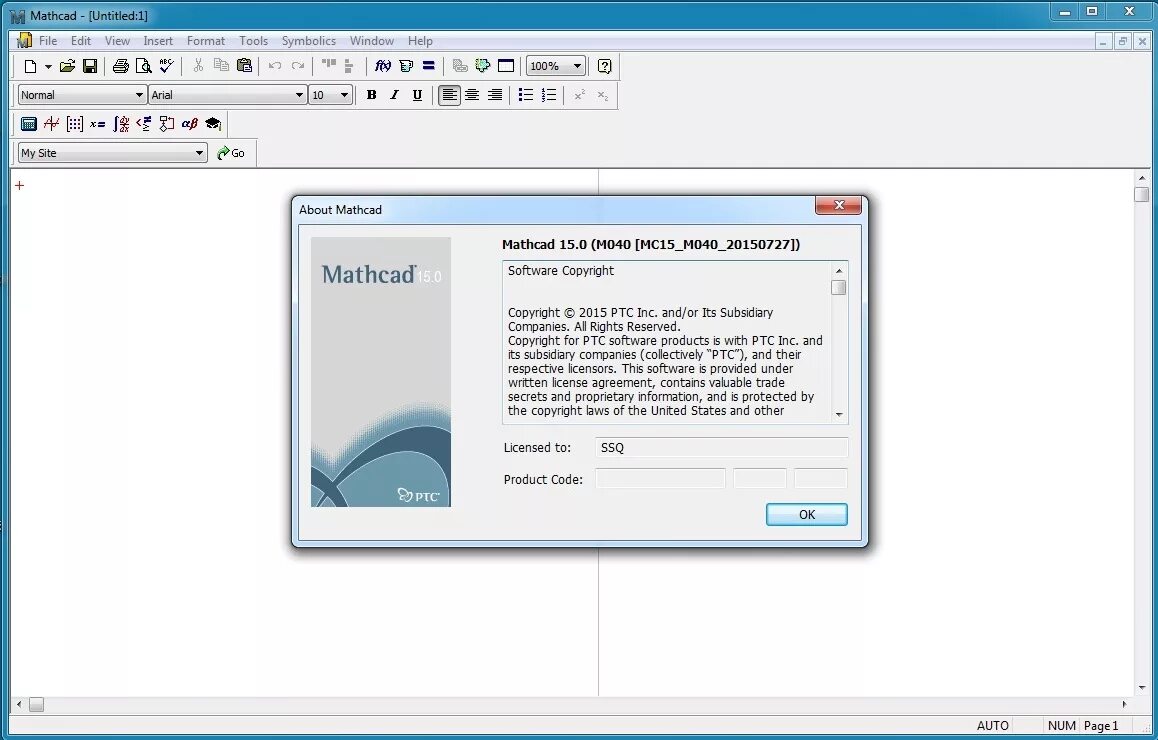The height and width of the screenshot is (740, 1158).
Task: Open the Symbolics menu
Action: point(309,41)
